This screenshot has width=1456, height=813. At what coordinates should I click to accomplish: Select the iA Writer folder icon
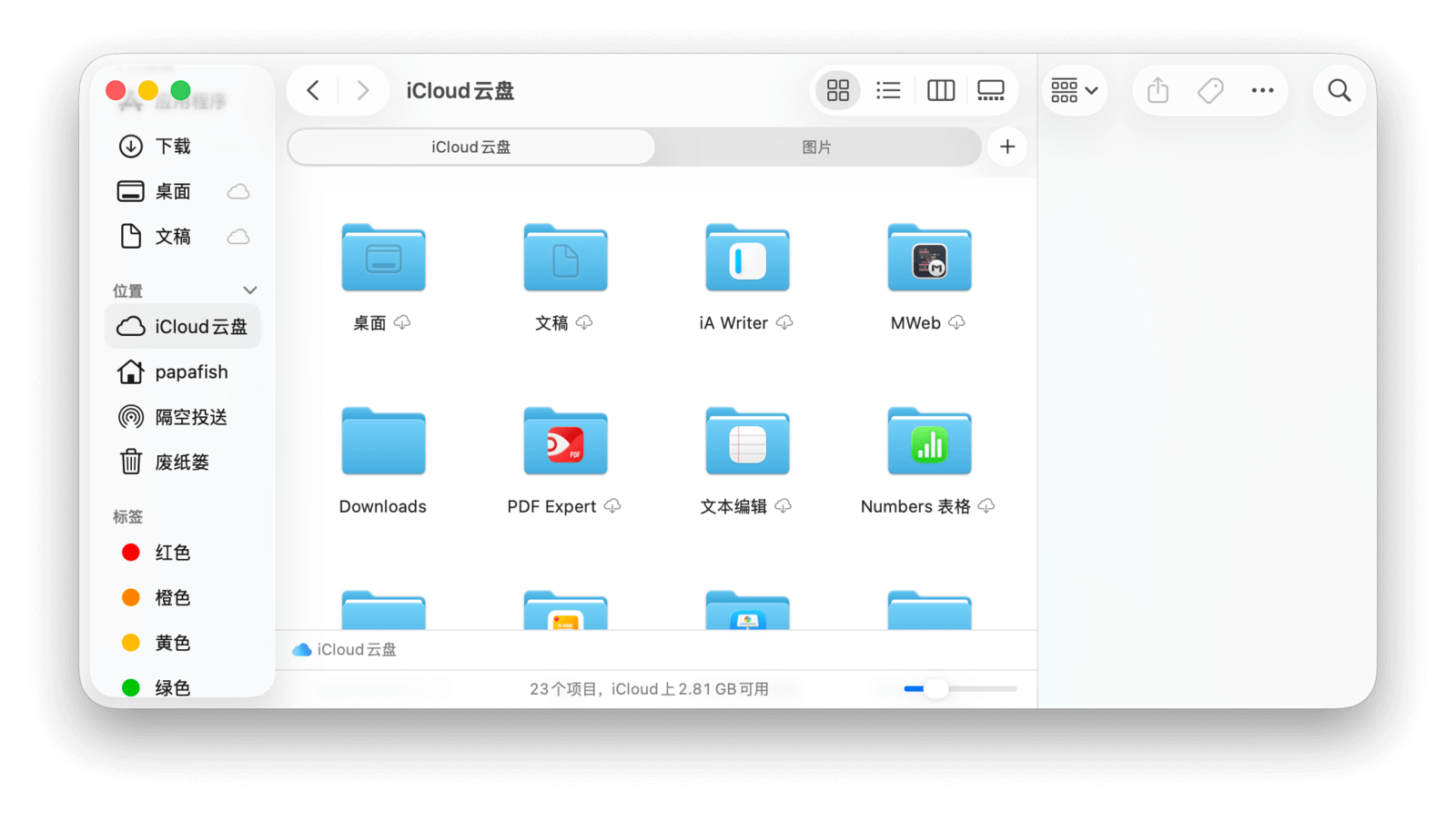[x=747, y=258]
